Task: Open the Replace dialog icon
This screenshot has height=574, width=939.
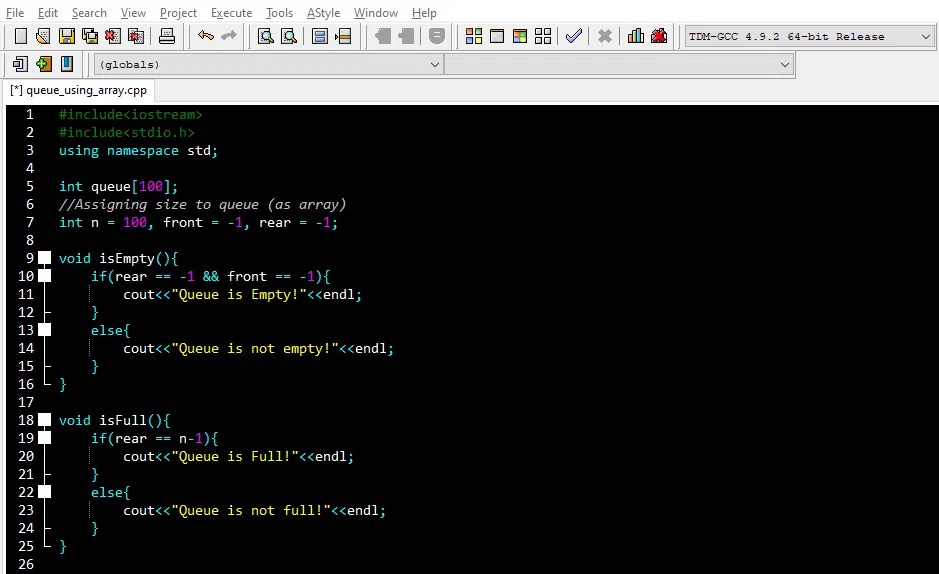Action: tap(289, 37)
